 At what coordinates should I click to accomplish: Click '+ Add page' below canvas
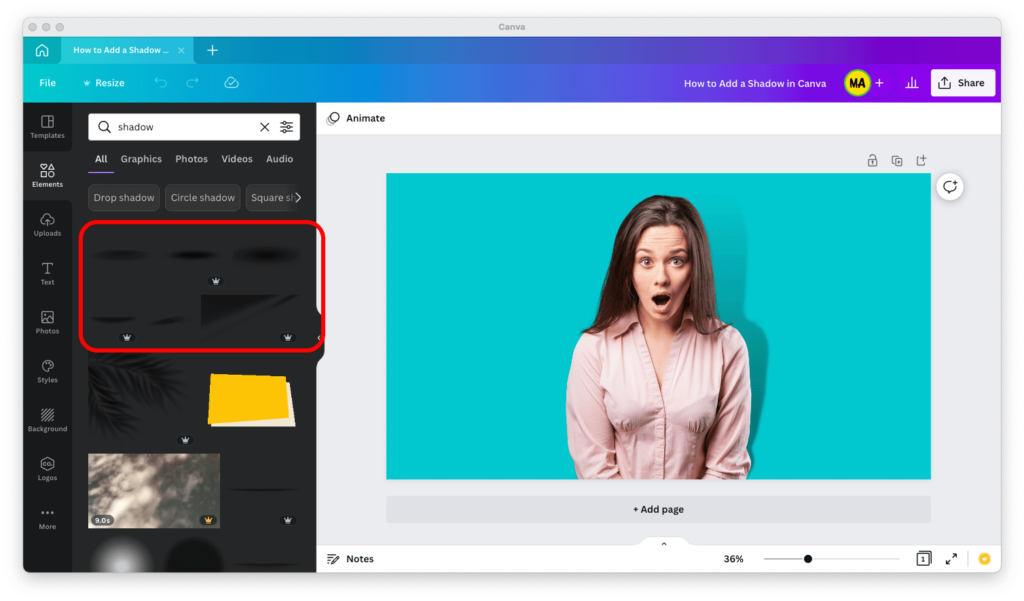(658, 510)
